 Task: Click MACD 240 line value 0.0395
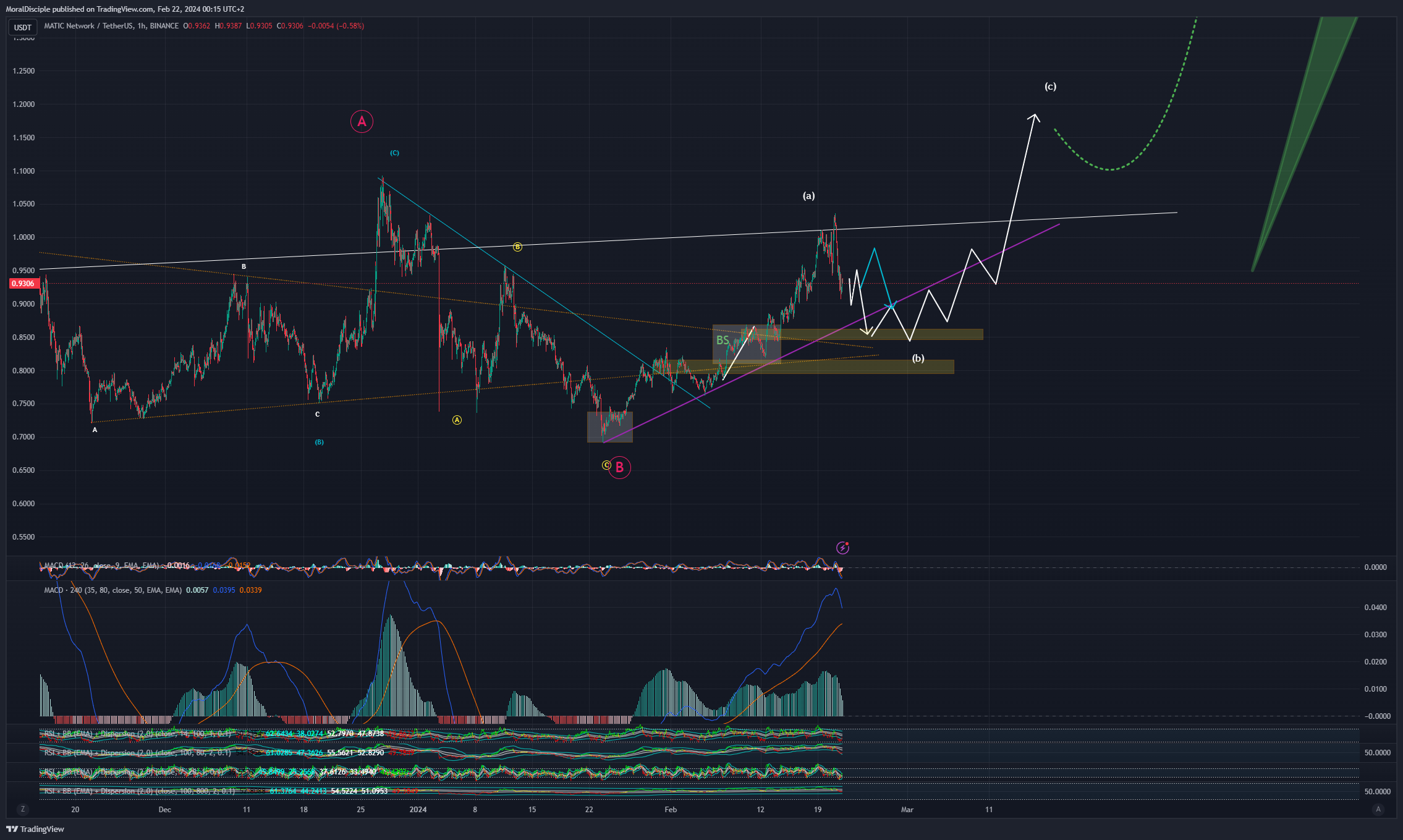coord(224,590)
